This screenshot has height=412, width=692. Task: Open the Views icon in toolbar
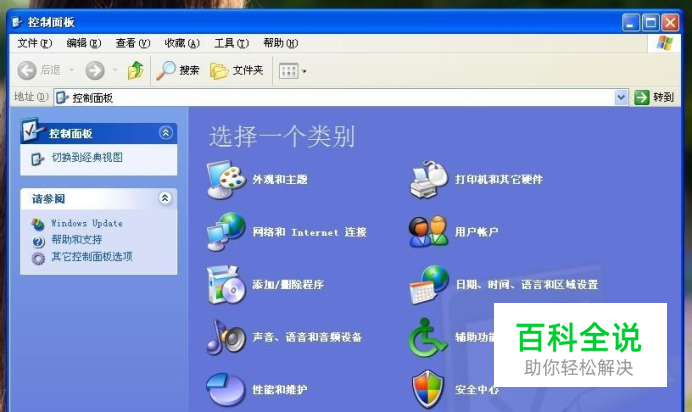coord(289,71)
